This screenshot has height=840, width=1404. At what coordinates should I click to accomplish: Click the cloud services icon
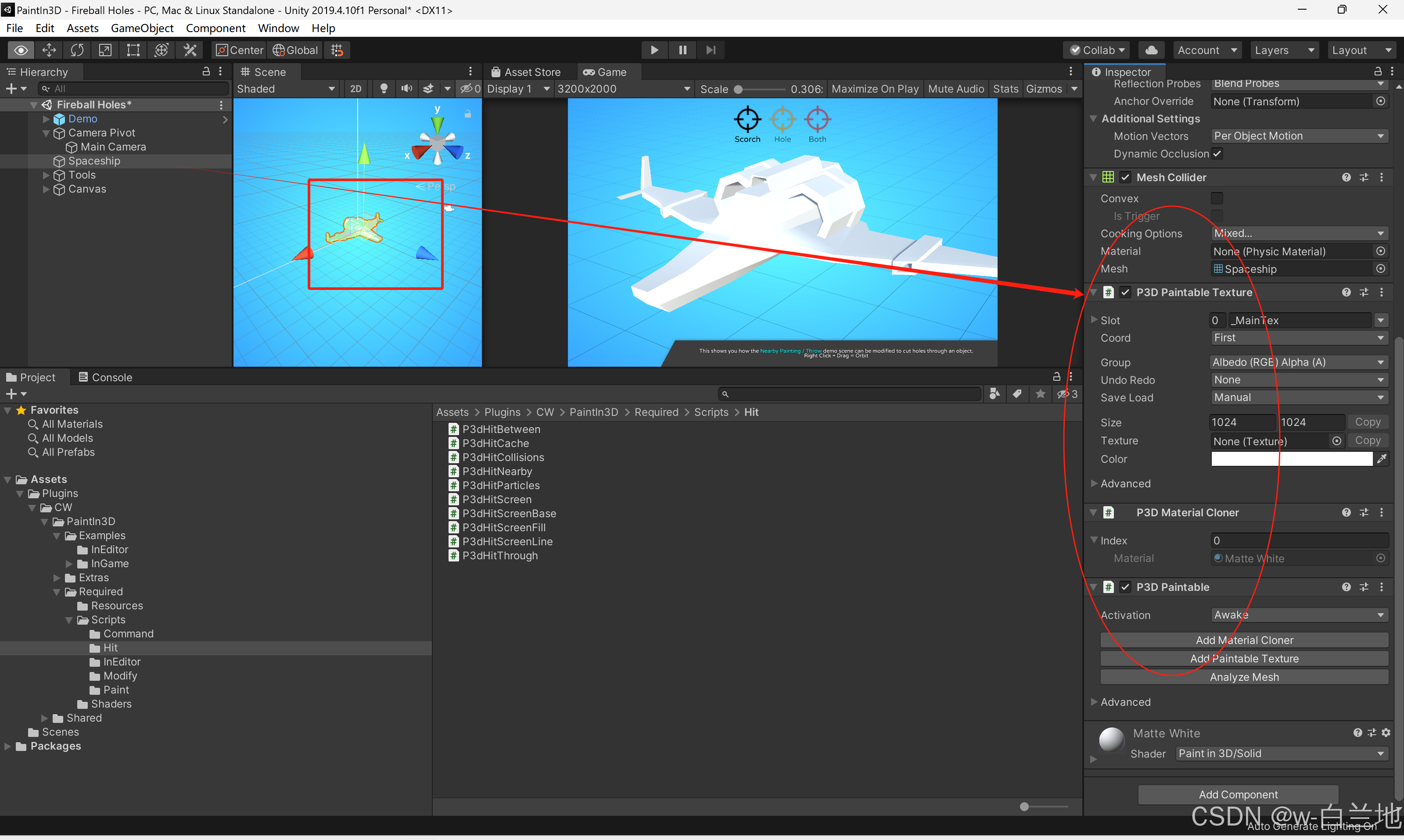click(x=1151, y=50)
